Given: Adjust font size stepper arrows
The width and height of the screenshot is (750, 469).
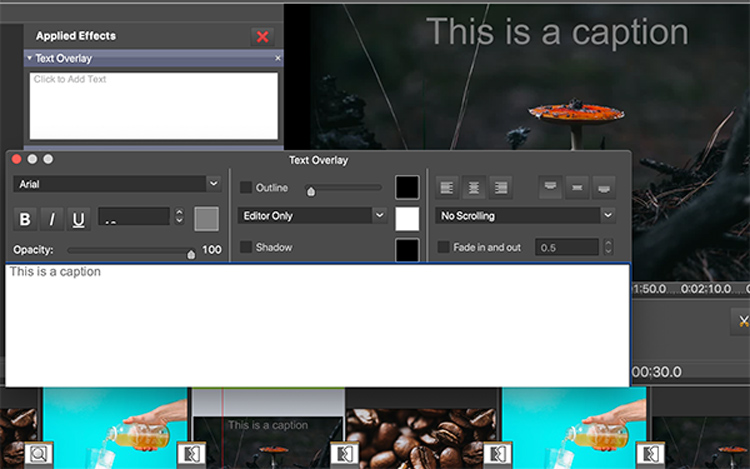Looking at the screenshot, I should point(179,216).
